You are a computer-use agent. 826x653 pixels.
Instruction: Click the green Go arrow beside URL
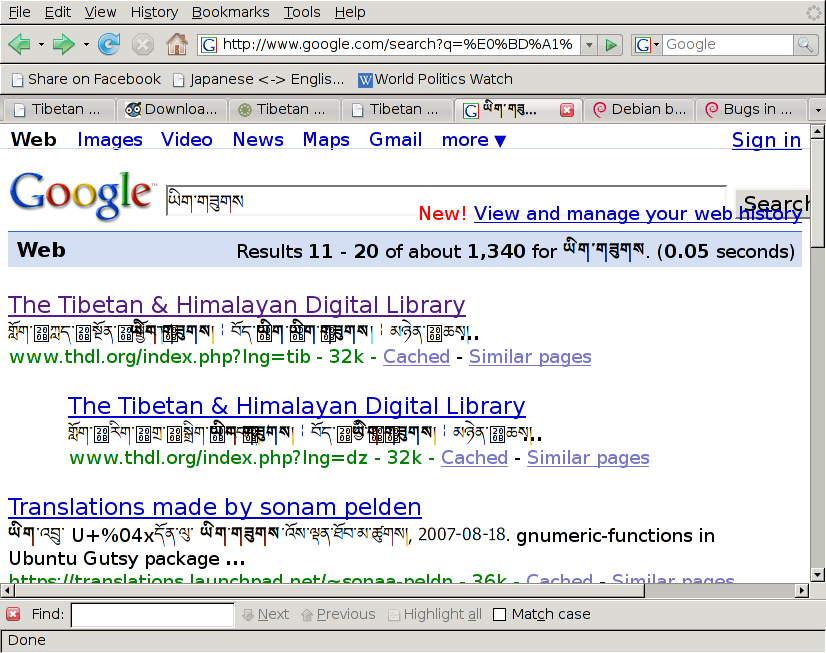pos(611,45)
